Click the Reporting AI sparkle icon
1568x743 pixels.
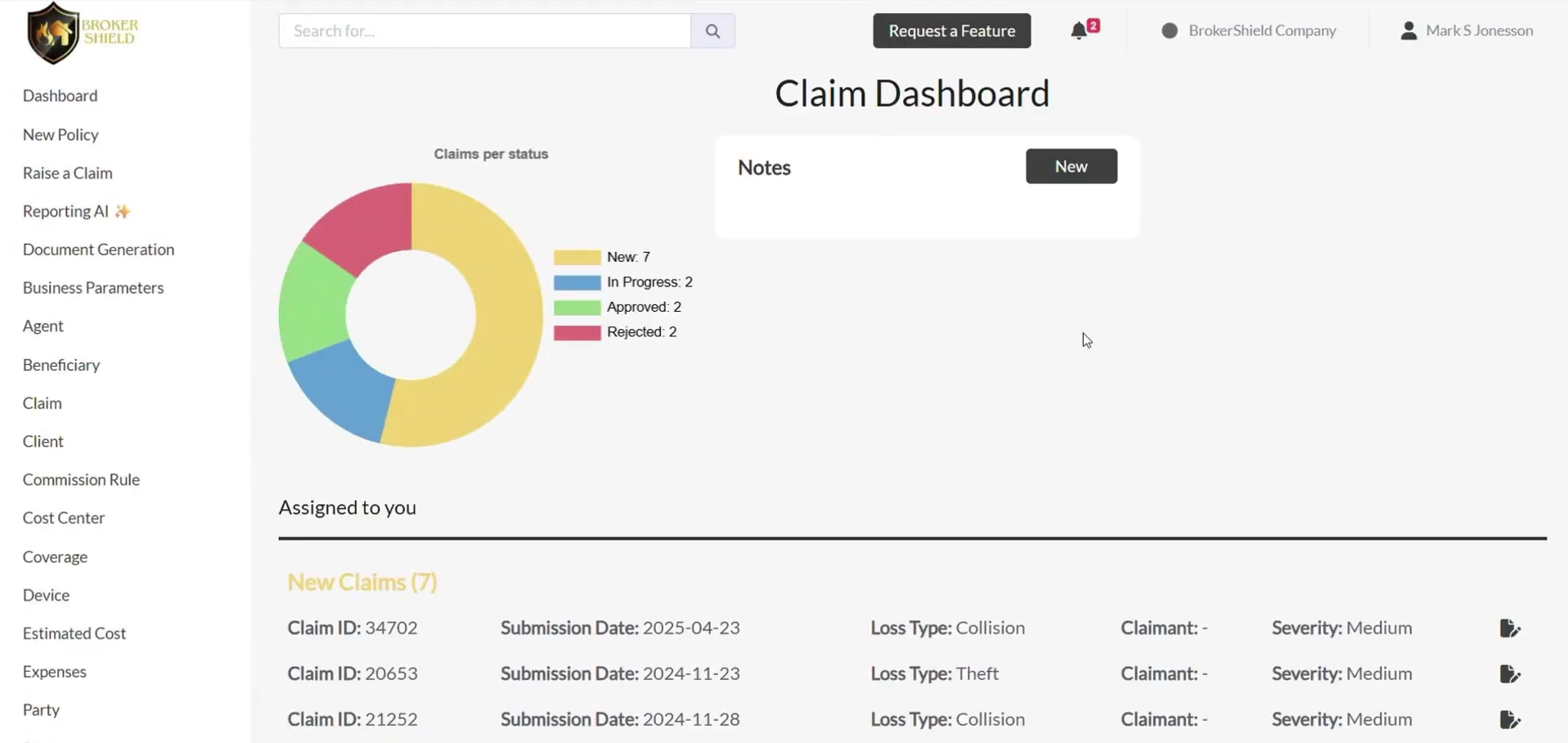point(122,211)
